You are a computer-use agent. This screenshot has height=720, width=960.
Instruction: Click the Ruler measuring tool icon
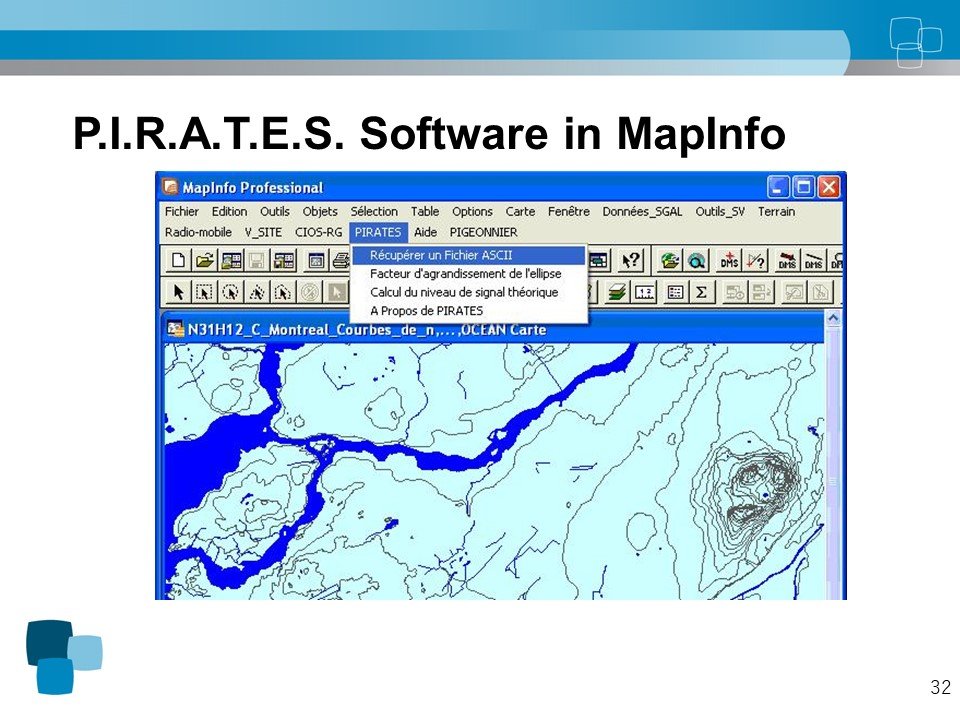point(644,293)
